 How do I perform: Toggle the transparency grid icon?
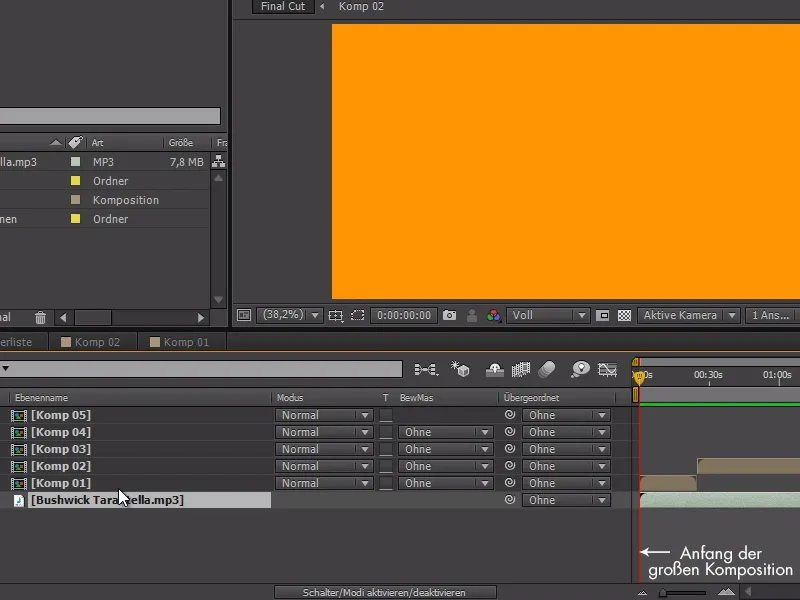(x=624, y=315)
